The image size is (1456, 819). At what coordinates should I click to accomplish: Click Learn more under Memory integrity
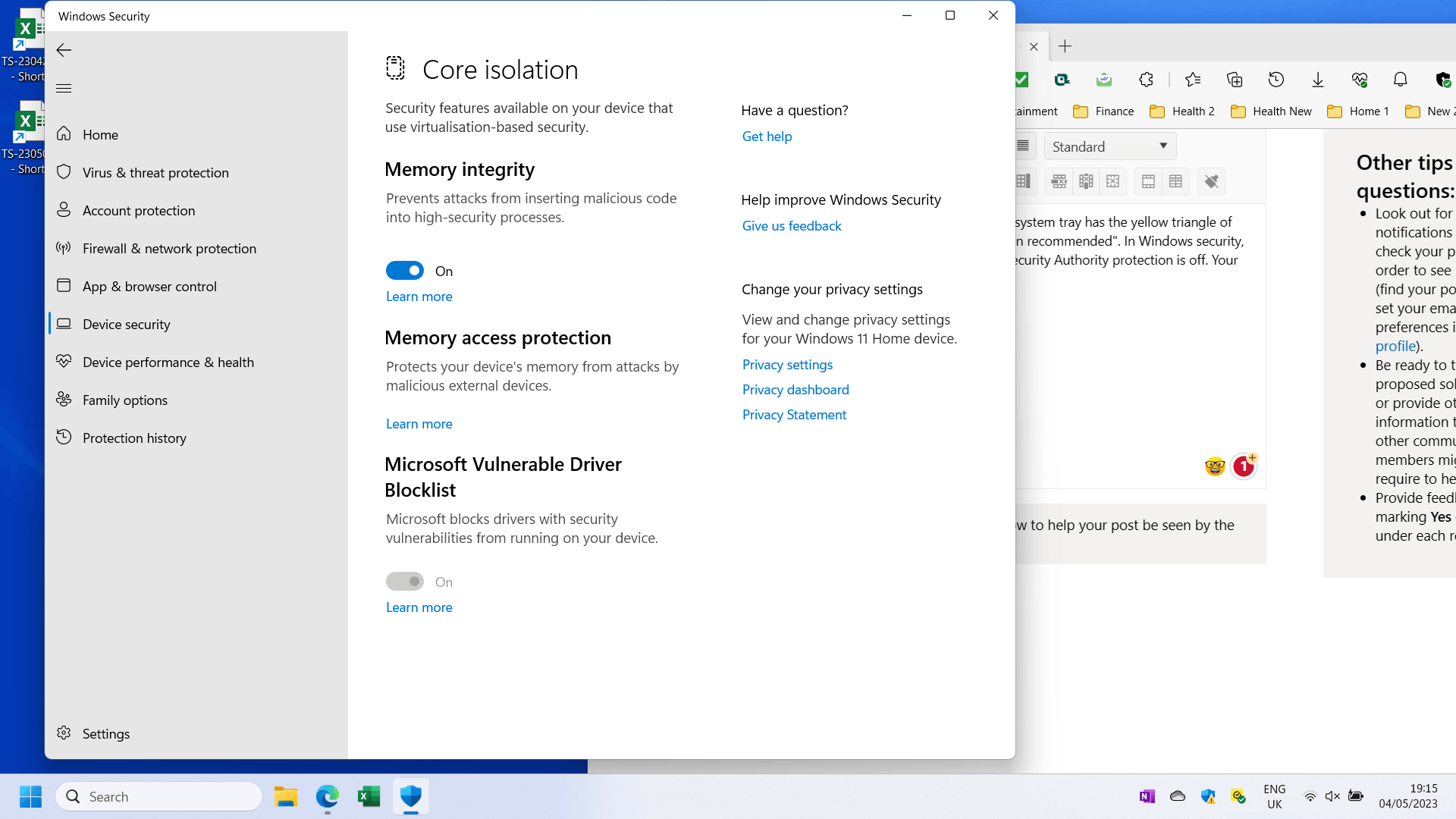point(419,297)
